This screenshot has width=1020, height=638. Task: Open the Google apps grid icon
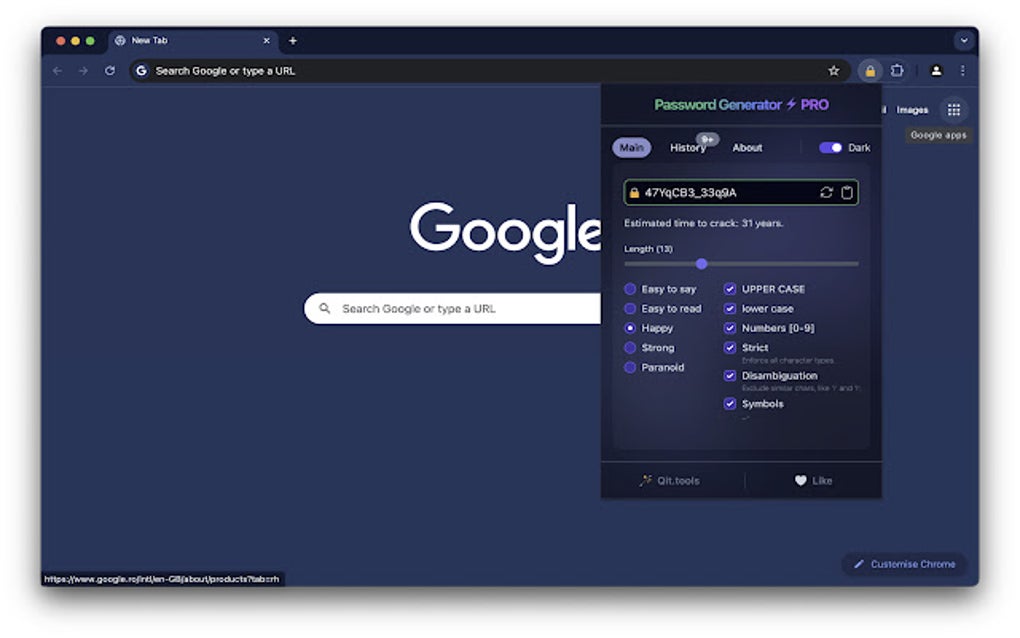click(955, 110)
